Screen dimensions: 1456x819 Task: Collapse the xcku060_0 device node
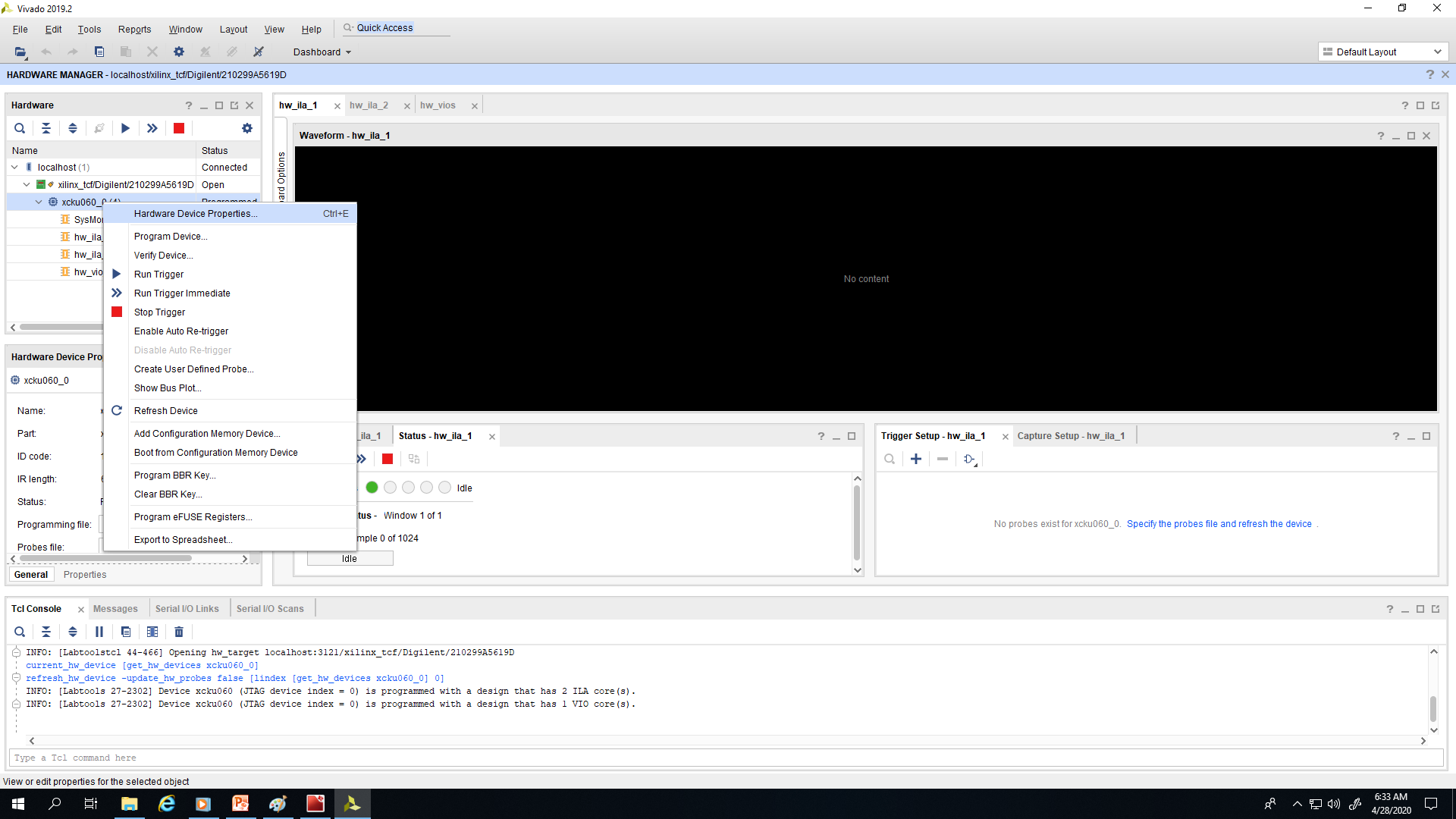coord(39,202)
